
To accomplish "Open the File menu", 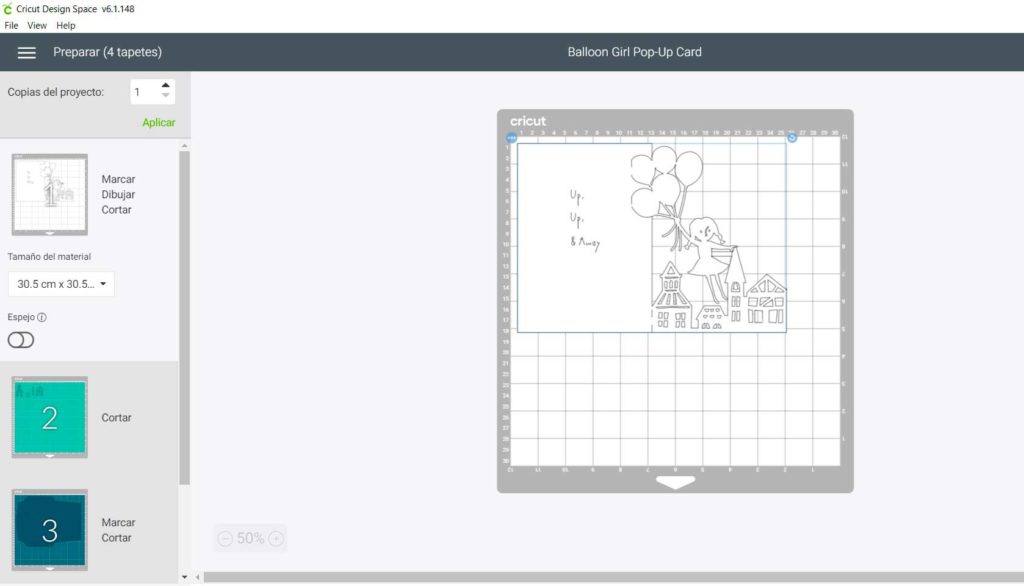I will (x=11, y=25).
